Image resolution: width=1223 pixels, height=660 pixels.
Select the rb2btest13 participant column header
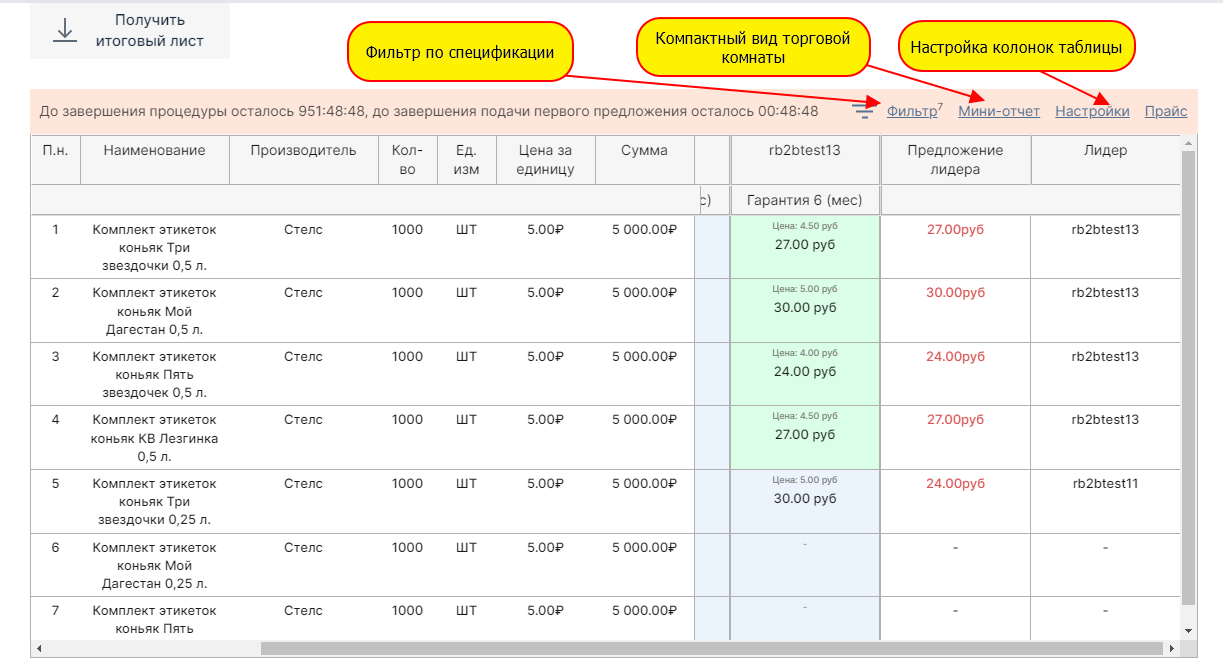tap(805, 151)
